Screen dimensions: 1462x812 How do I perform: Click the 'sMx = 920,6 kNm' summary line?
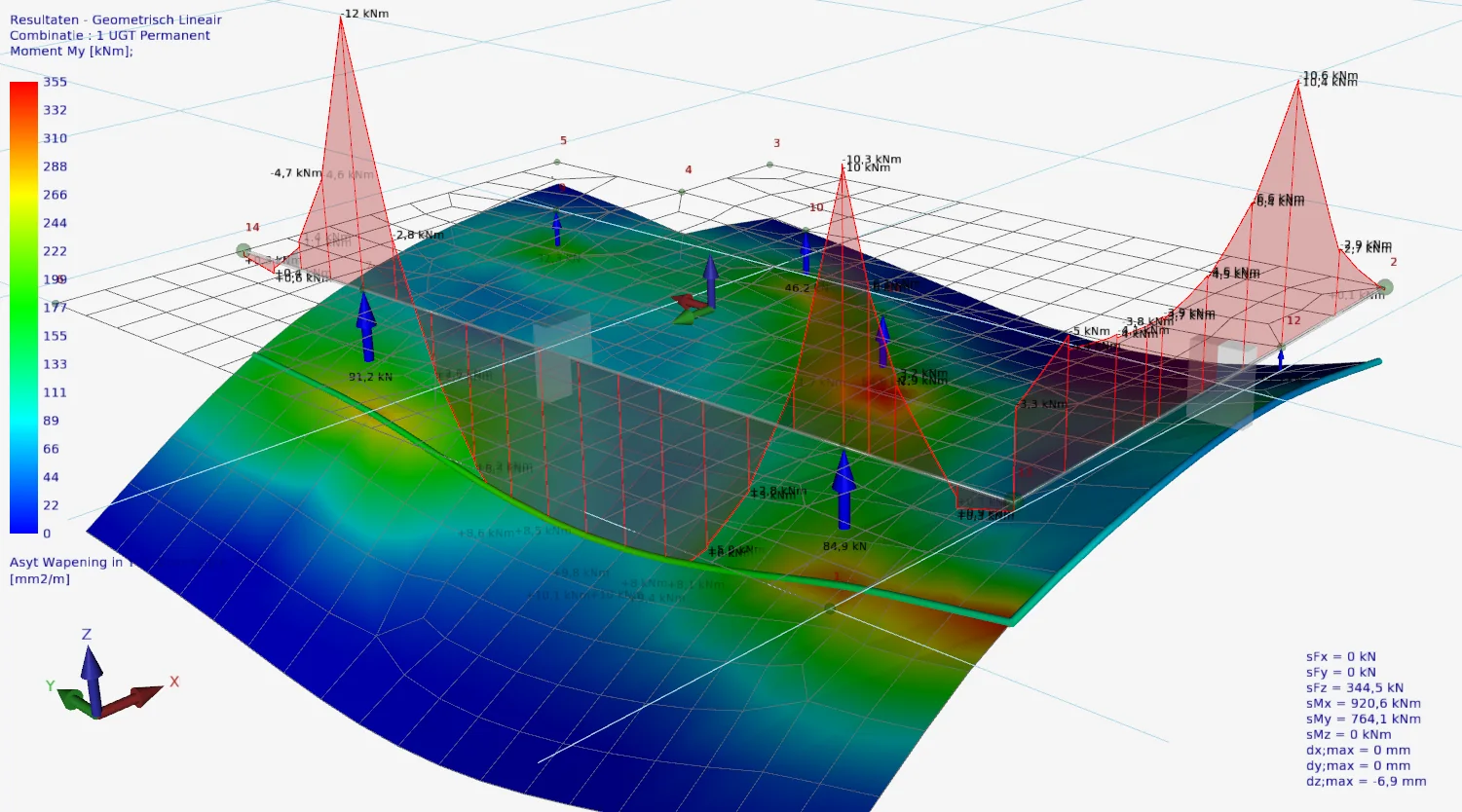click(x=1364, y=704)
